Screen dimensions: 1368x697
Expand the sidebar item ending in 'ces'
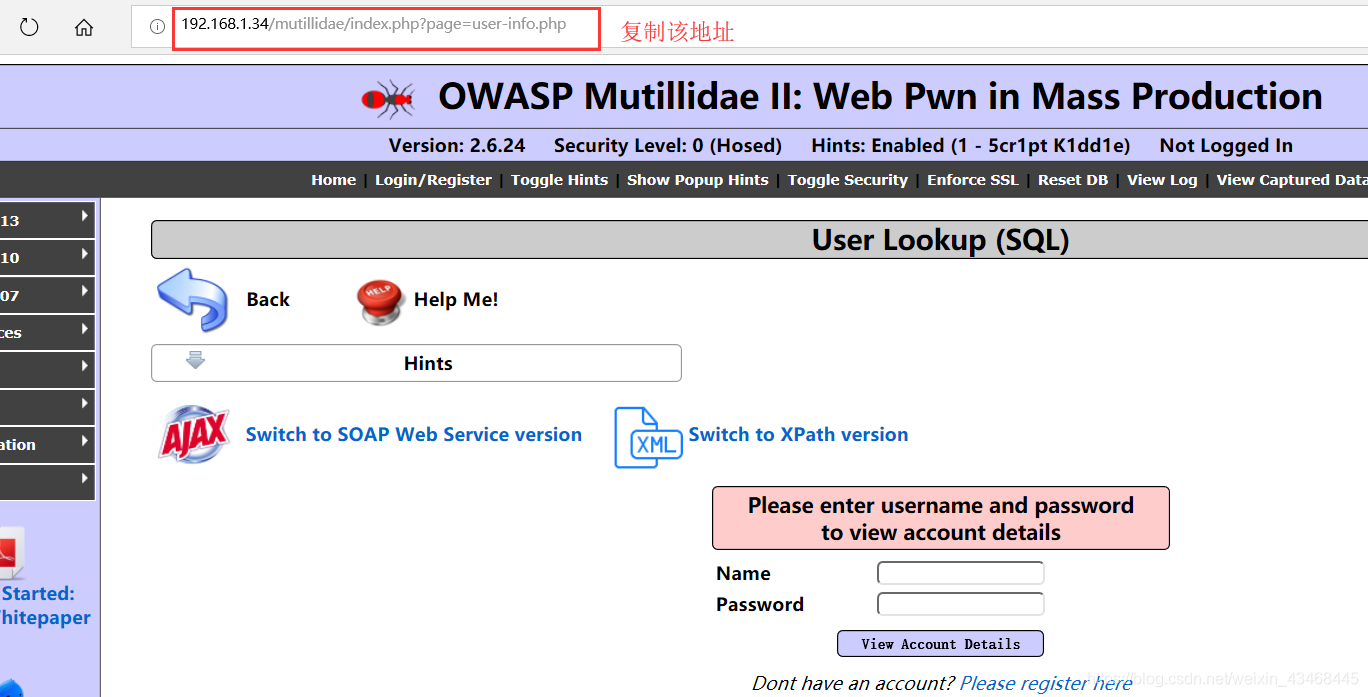(x=47, y=332)
